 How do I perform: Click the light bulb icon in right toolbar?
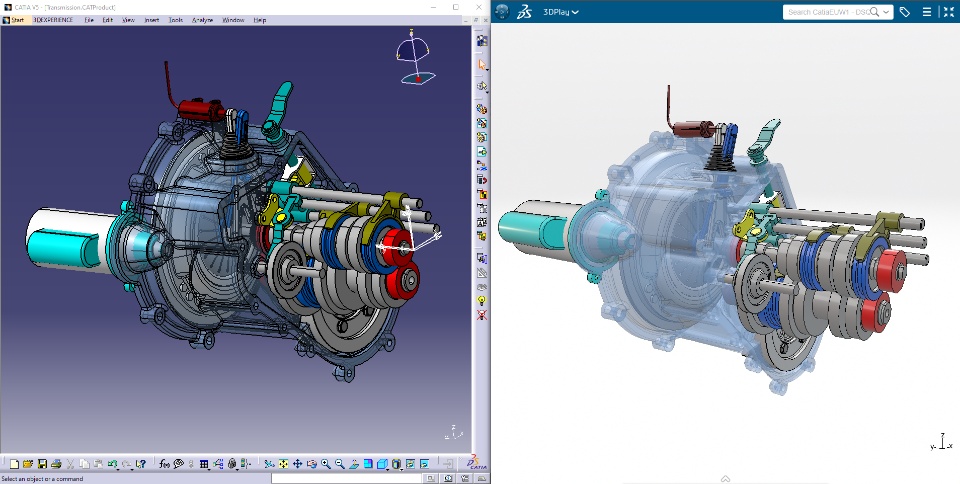482,300
